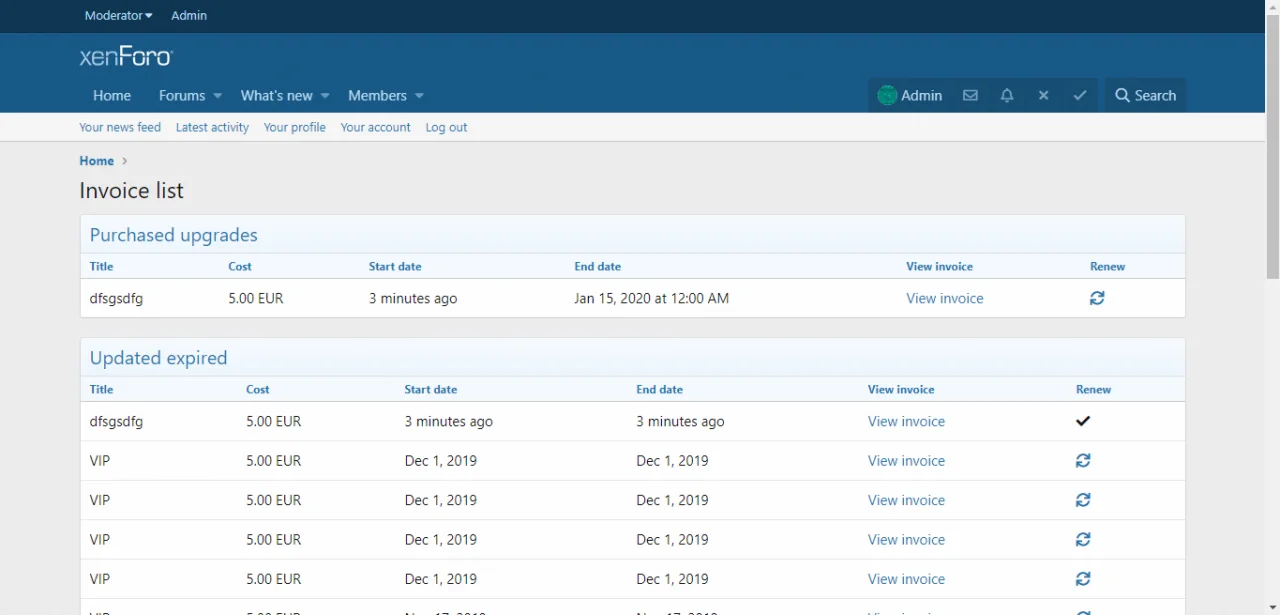
Task: Open the Moderator dropdown menu
Action: coord(119,16)
